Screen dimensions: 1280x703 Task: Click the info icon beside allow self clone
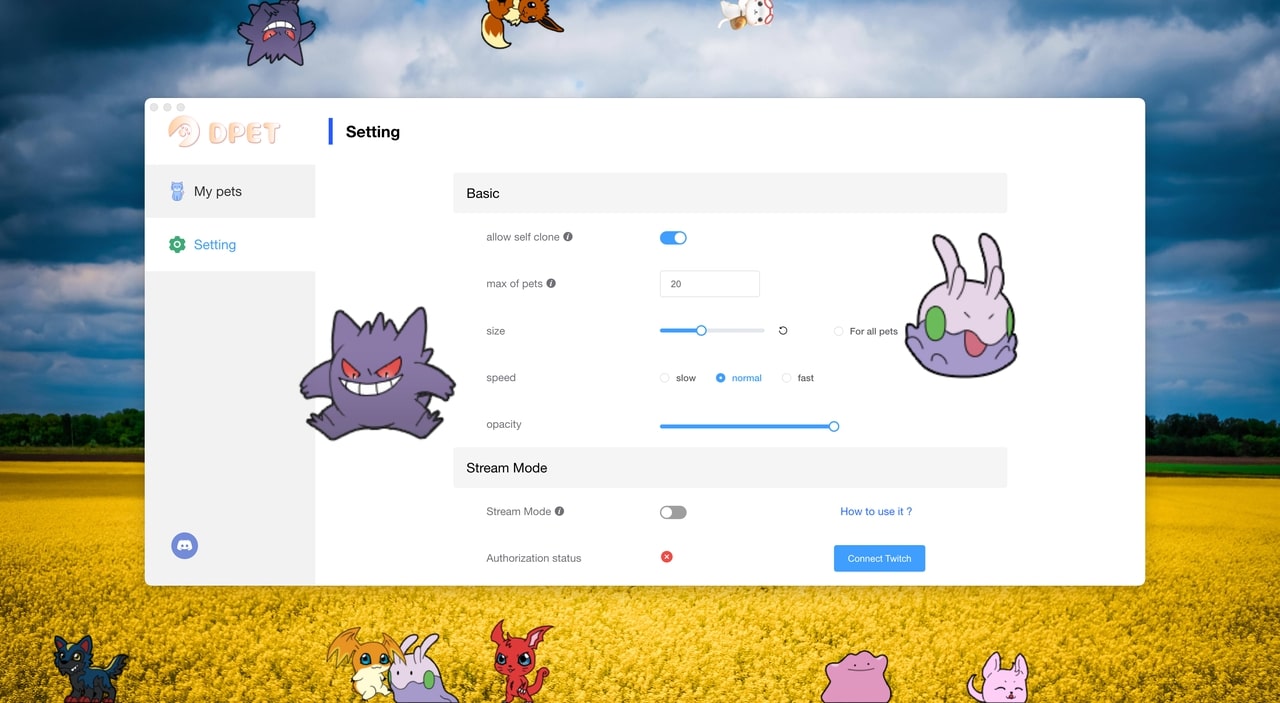(568, 237)
